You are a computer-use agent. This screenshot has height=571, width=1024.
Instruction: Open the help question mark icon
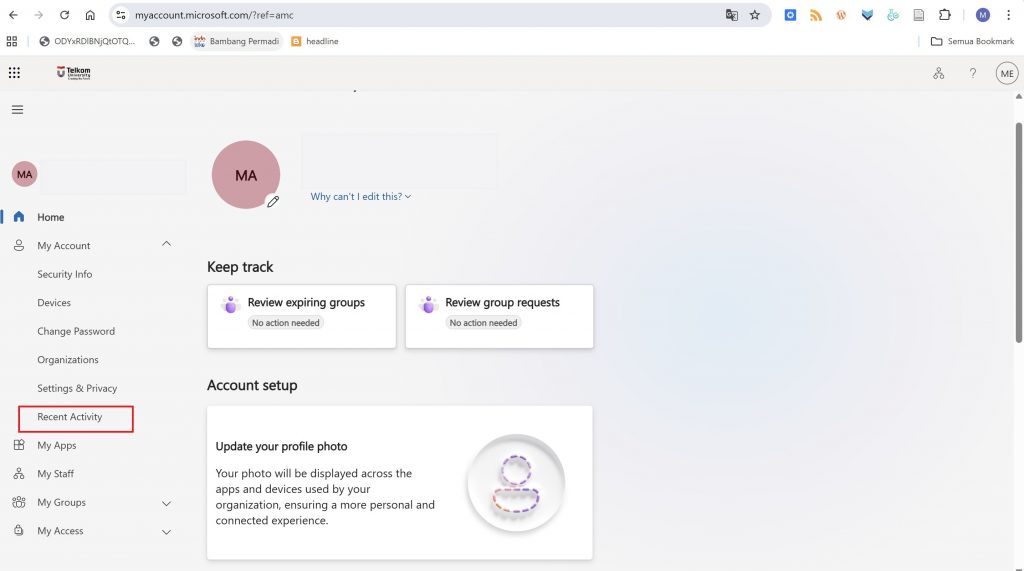[972, 73]
